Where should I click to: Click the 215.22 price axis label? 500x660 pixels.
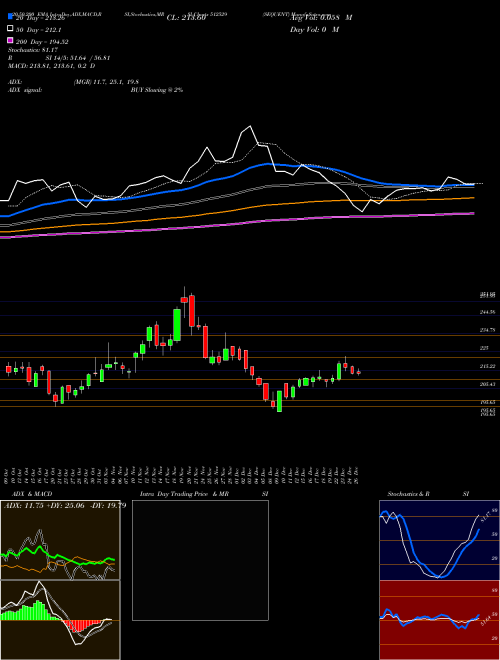487,366
